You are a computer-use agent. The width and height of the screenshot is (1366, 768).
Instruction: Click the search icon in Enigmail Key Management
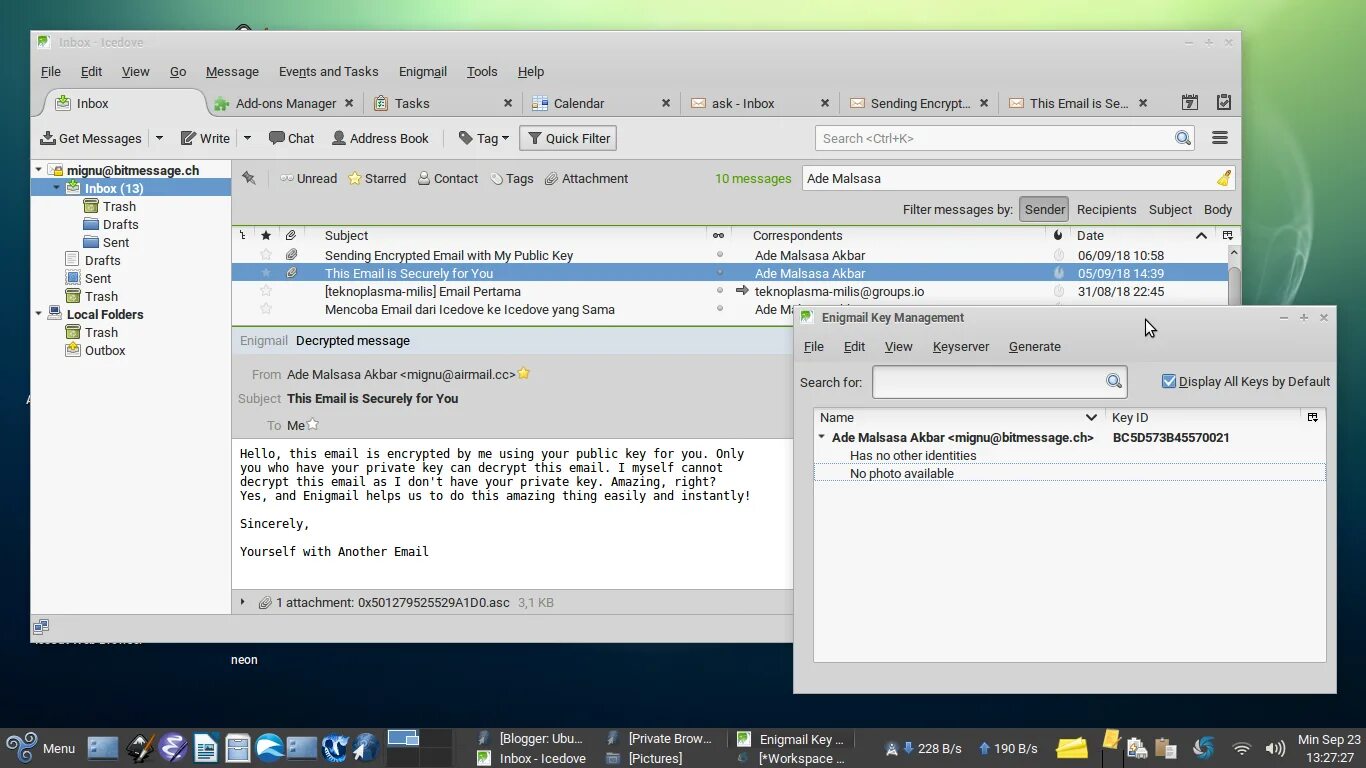click(1114, 381)
